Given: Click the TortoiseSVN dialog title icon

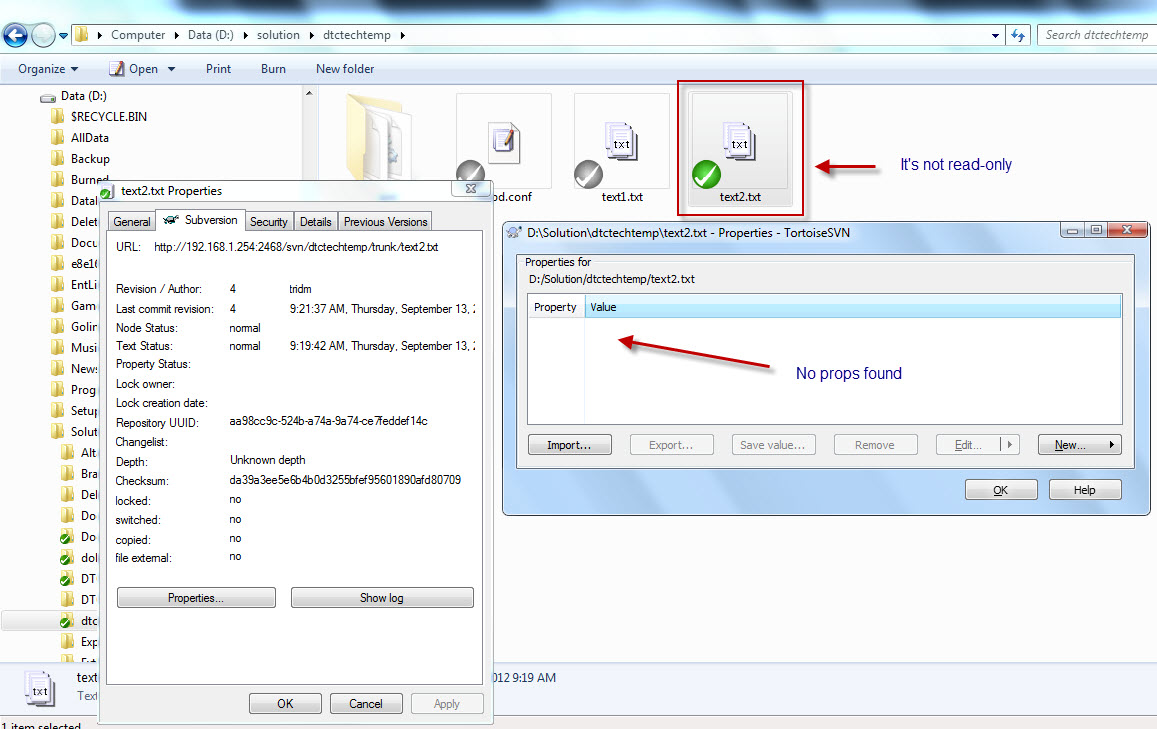Looking at the screenshot, I should tap(514, 232).
